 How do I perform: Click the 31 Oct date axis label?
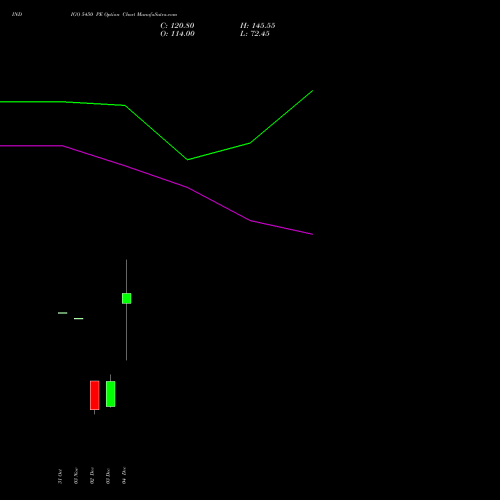(x=60, y=476)
